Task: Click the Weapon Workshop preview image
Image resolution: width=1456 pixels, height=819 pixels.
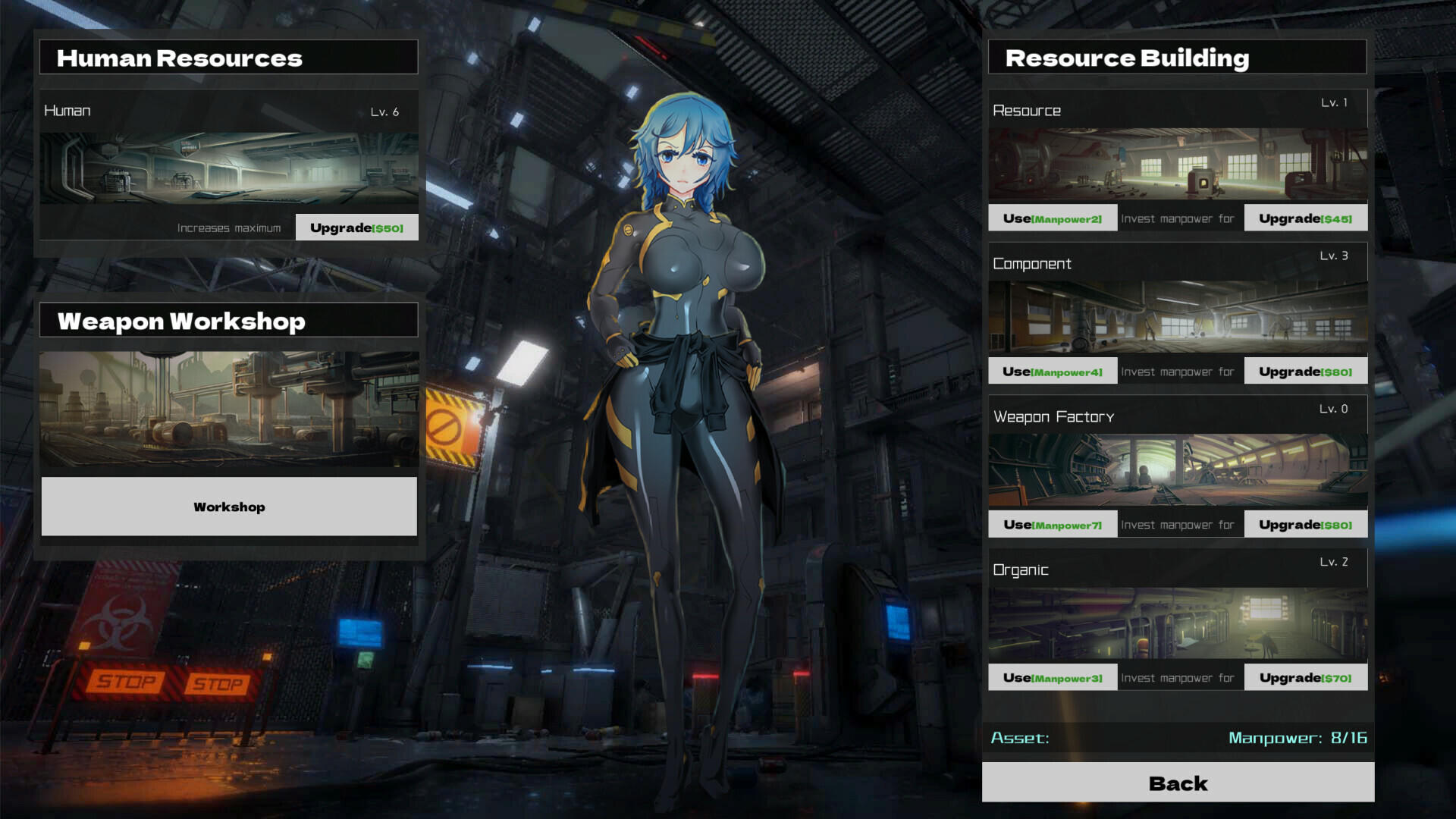Action: tap(229, 409)
